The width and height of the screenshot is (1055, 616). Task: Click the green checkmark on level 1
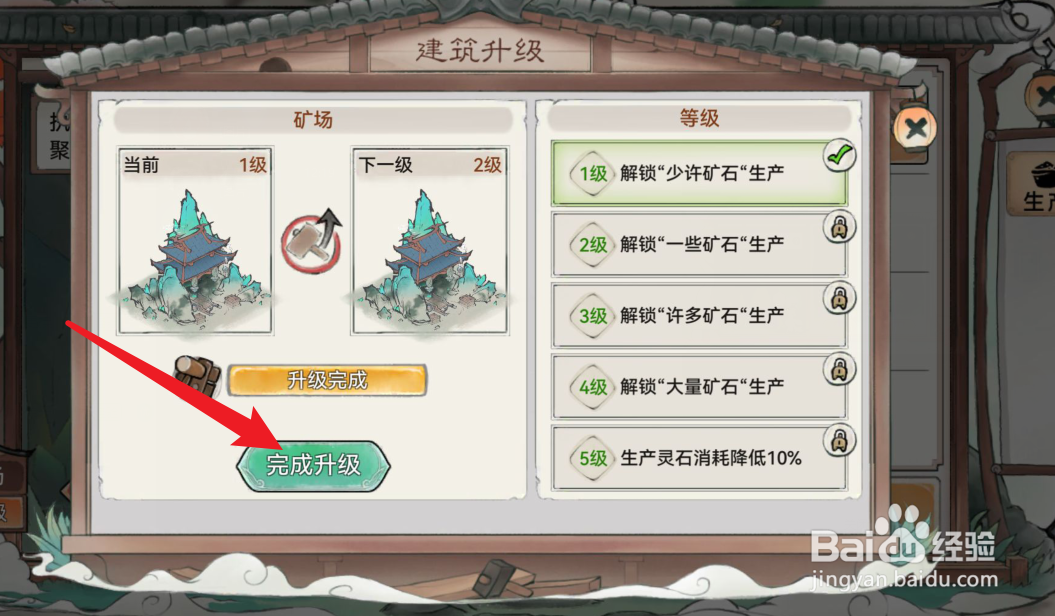(839, 157)
